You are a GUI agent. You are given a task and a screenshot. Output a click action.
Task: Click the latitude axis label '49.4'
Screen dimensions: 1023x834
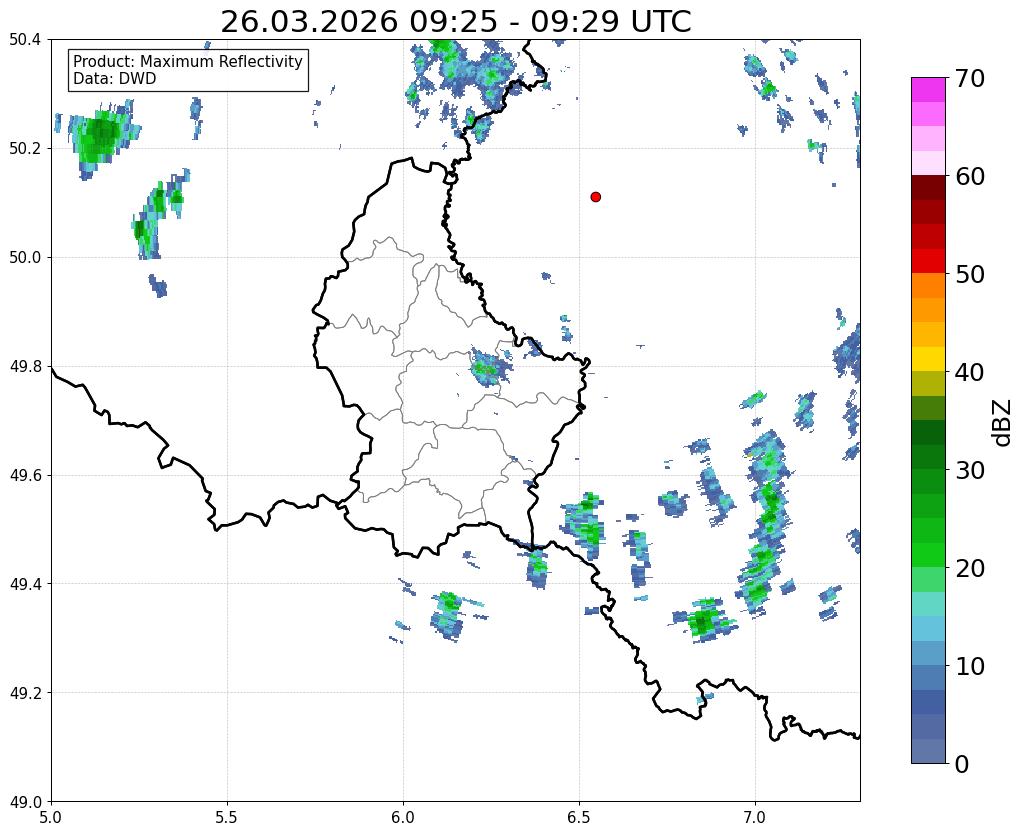point(25,584)
